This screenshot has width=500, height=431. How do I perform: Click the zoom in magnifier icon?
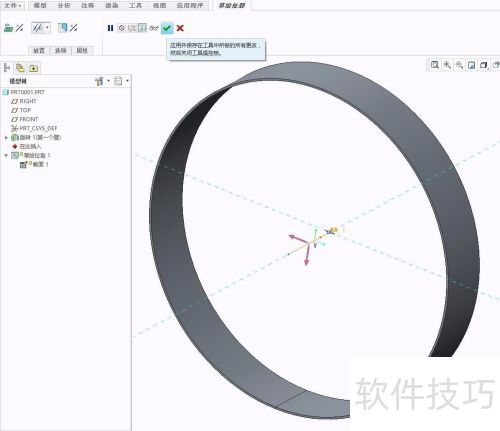pos(447,65)
